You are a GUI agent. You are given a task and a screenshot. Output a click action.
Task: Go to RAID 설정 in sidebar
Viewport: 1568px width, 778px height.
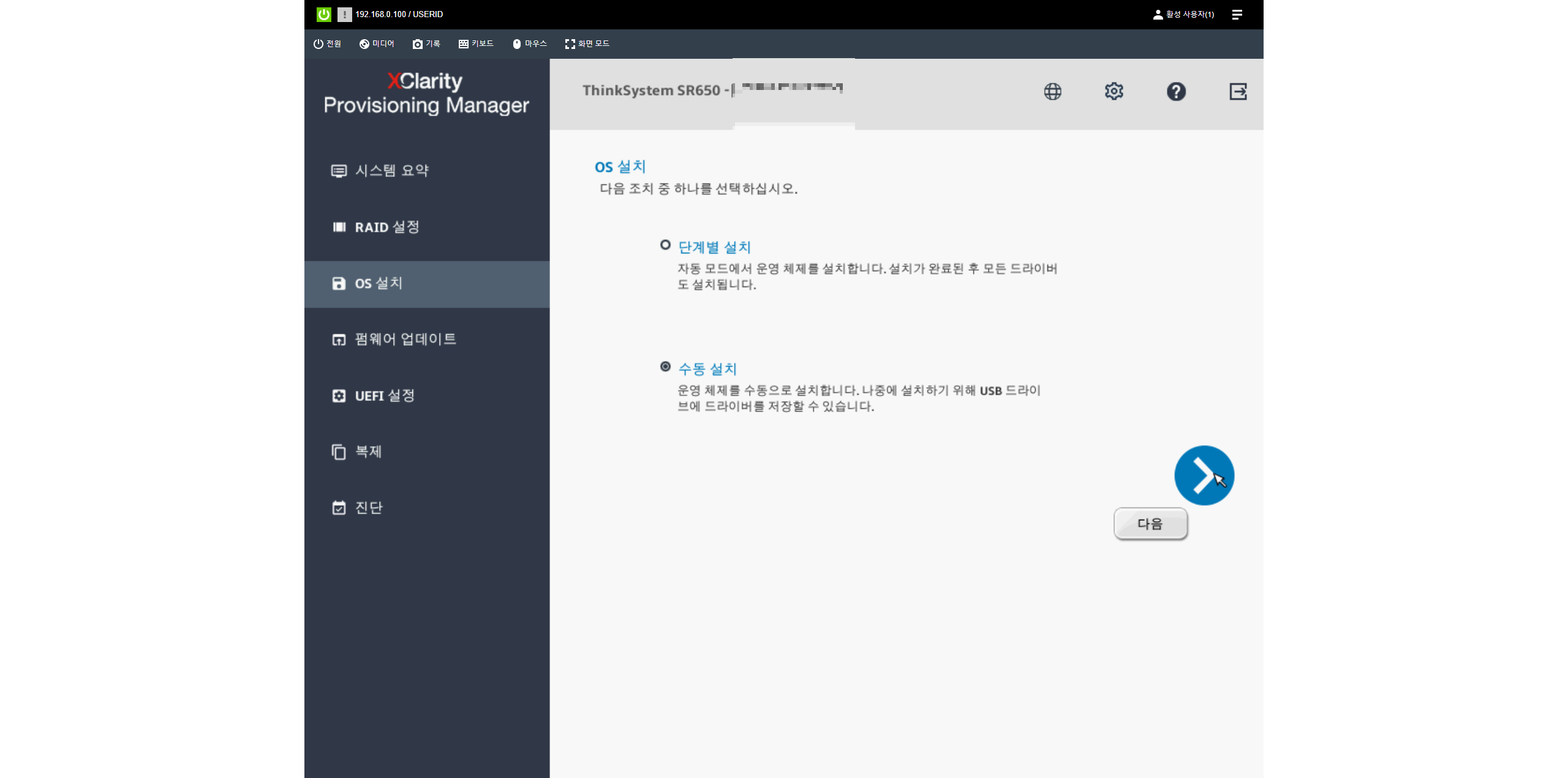point(387,227)
